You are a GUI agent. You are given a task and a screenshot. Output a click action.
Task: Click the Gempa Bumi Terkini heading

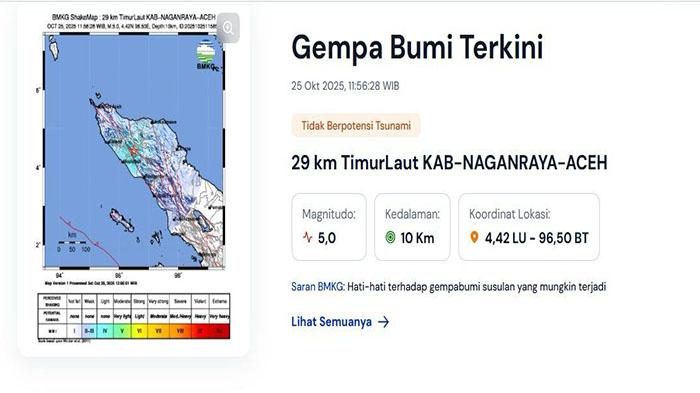pos(417,47)
